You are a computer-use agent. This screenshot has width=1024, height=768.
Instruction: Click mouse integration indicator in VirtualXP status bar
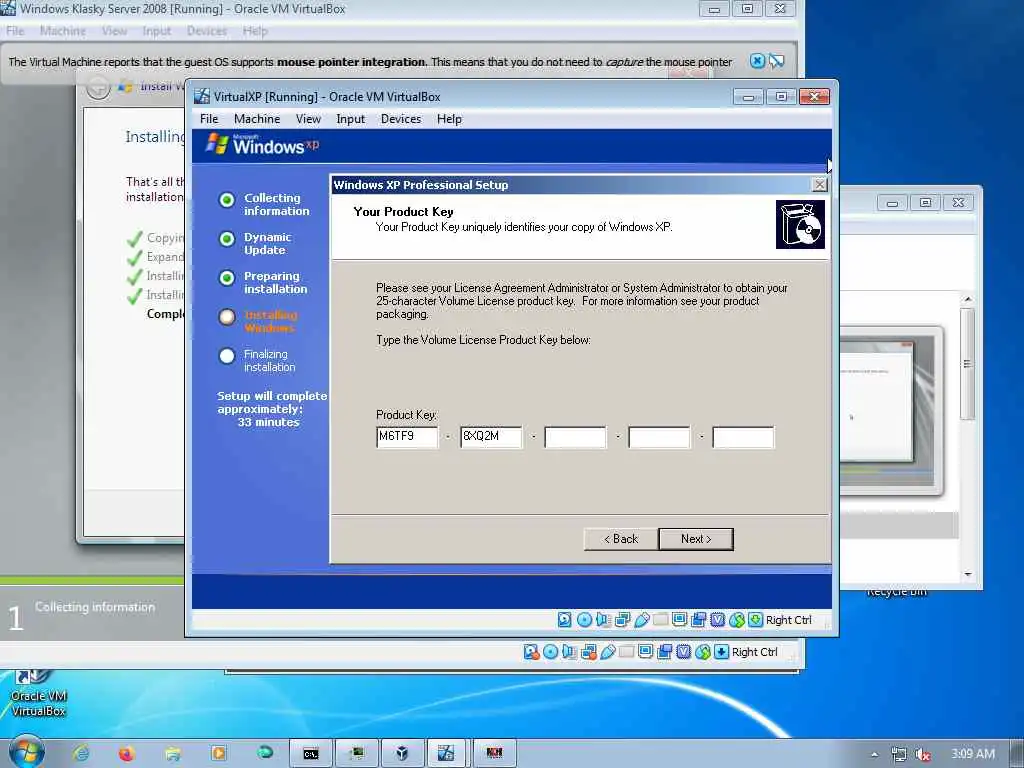(737, 620)
